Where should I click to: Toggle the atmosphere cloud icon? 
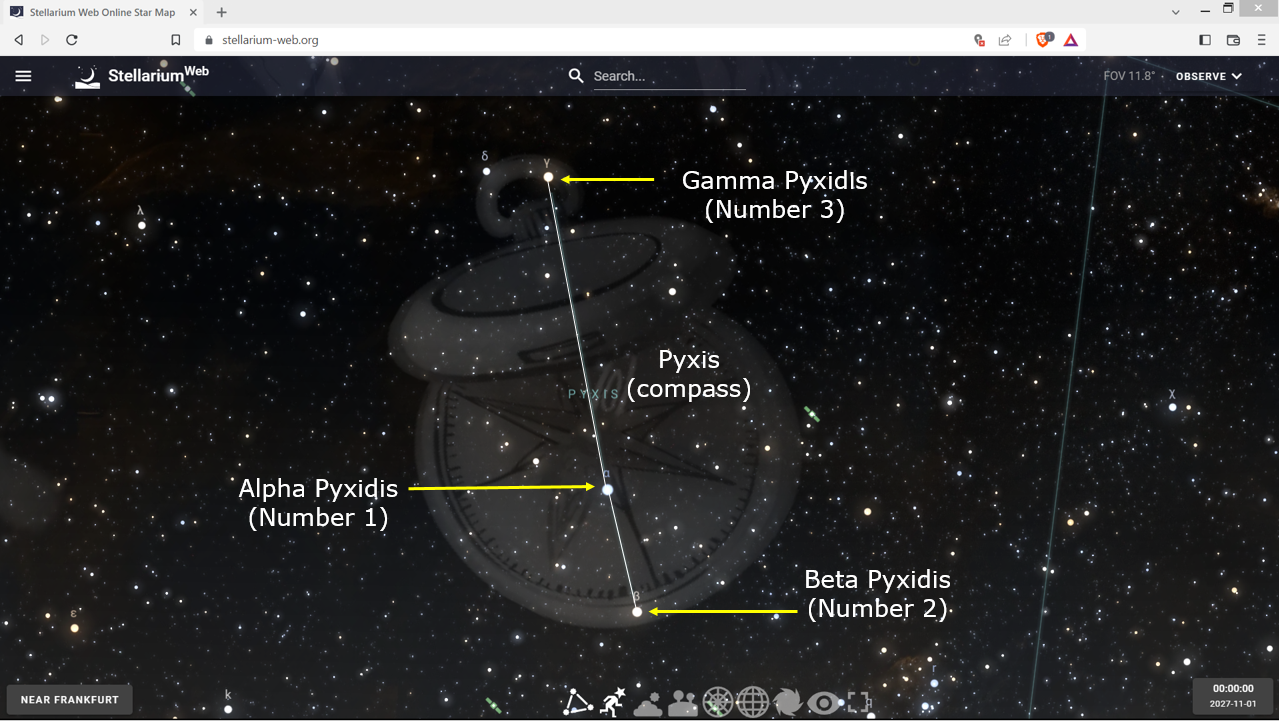point(648,703)
